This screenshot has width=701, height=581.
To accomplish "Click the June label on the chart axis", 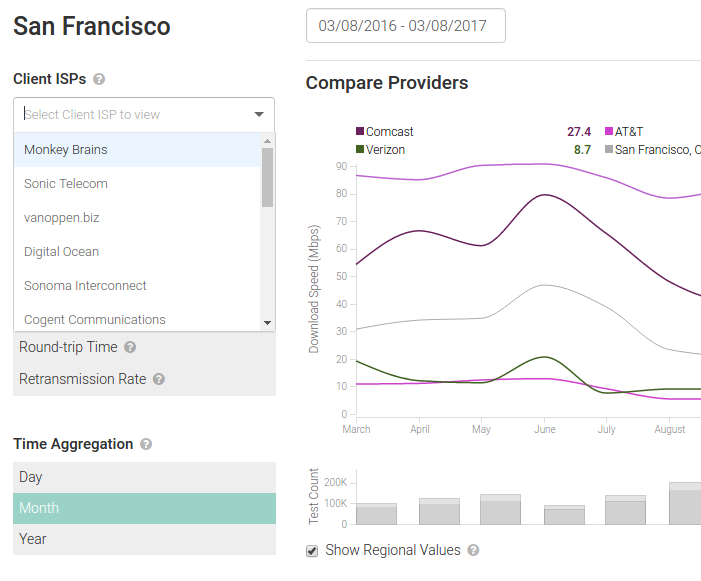I will pyautogui.click(x=545, y=429).
